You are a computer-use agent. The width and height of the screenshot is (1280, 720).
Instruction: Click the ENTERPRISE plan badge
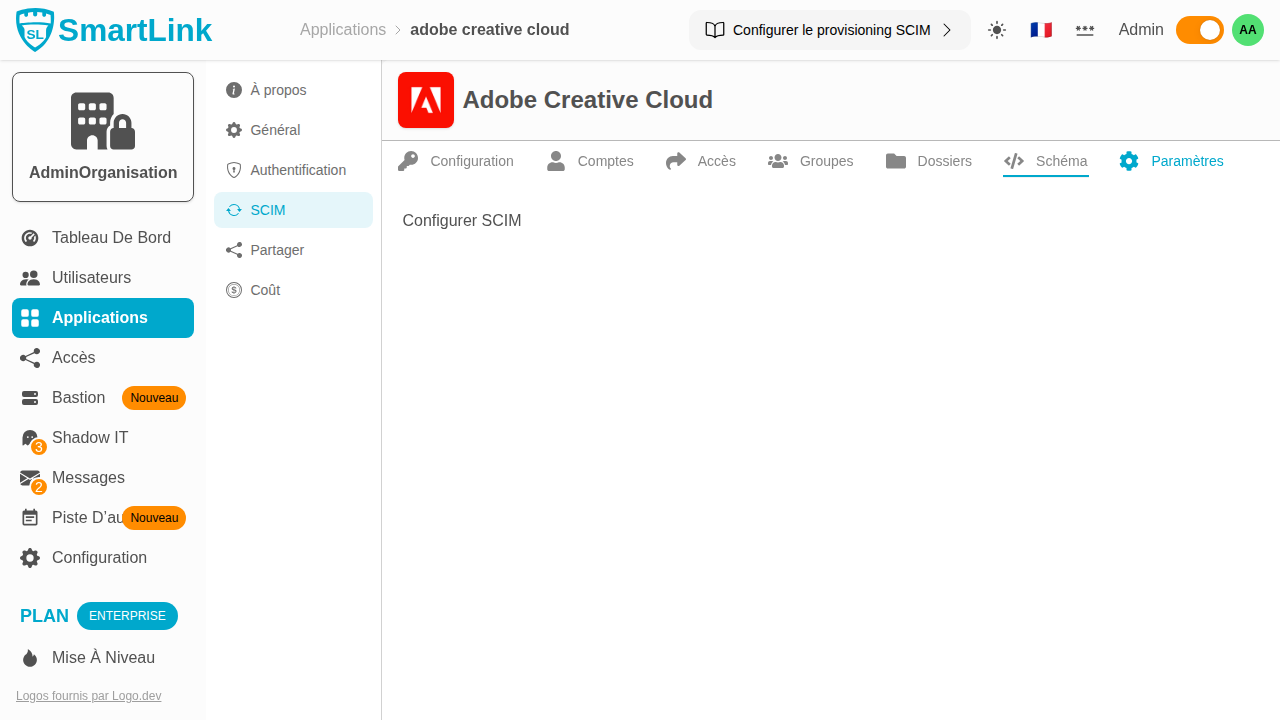pos(127,616)
